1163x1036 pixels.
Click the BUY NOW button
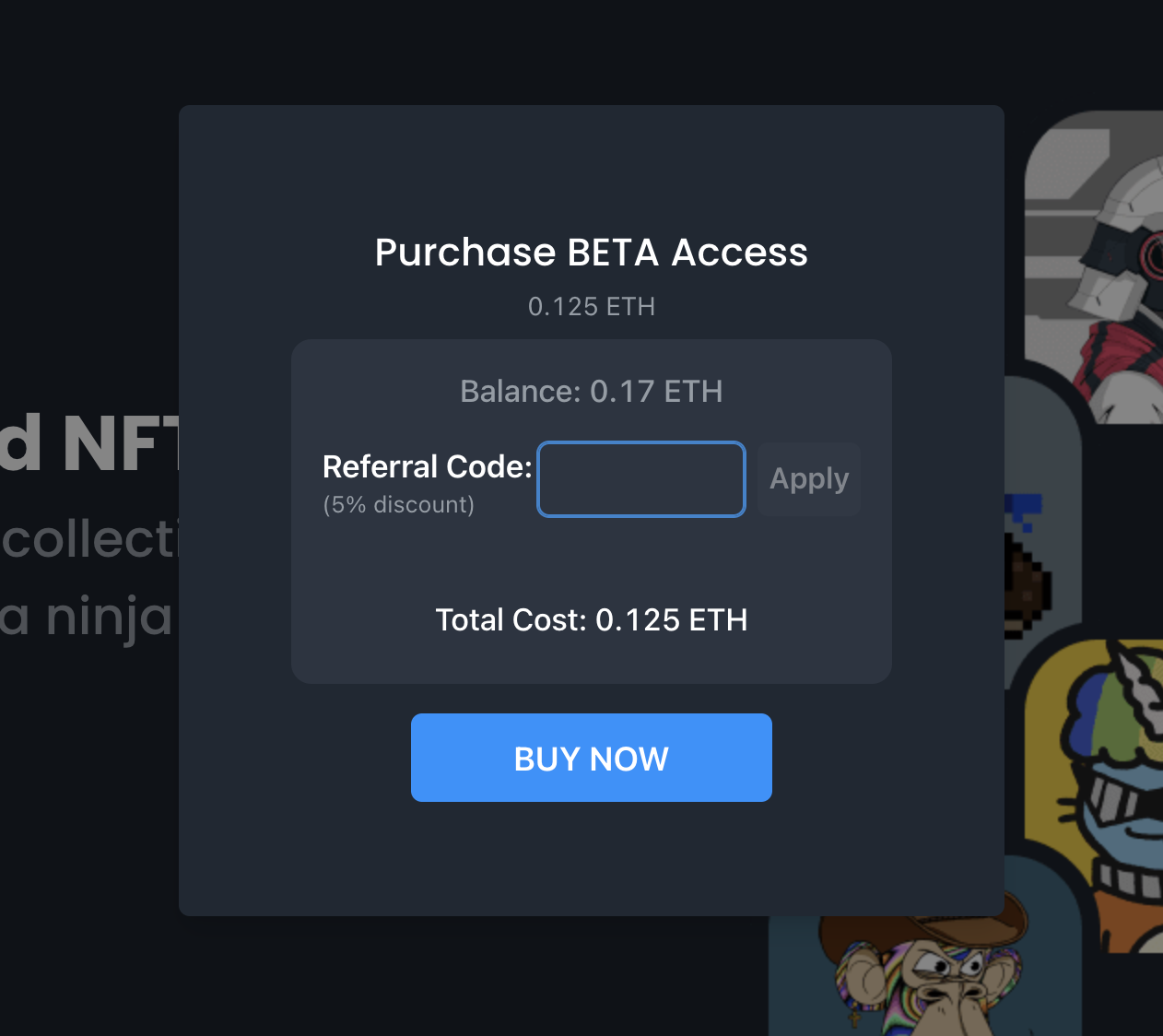tap(591, 757)
